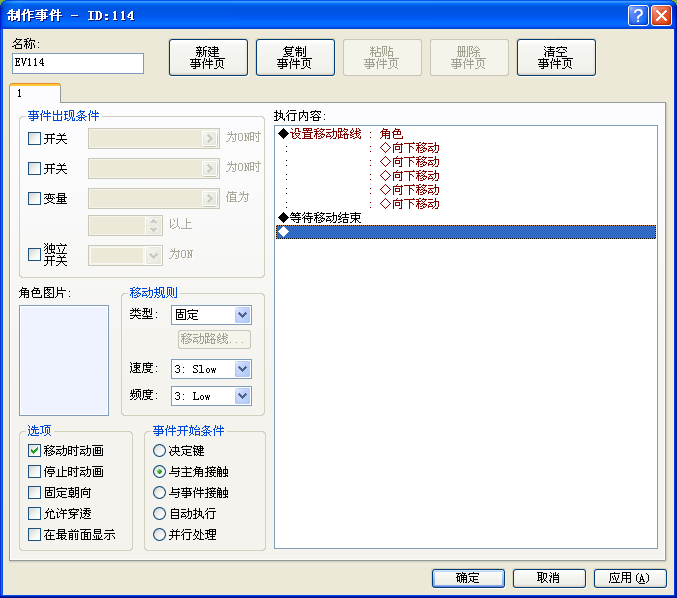Check the 允许穿透 option
This screenshot has height=598, width=677.
tap(34, 514)
